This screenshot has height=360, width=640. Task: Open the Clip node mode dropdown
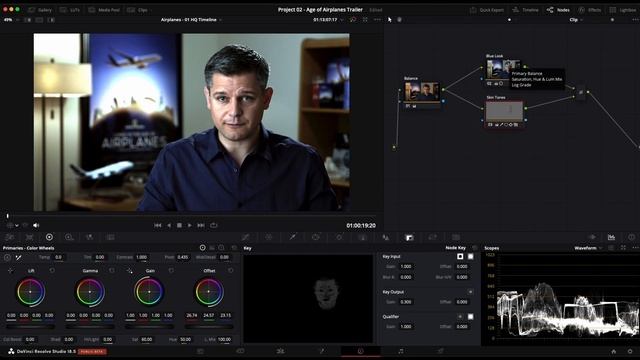[576, 20]
